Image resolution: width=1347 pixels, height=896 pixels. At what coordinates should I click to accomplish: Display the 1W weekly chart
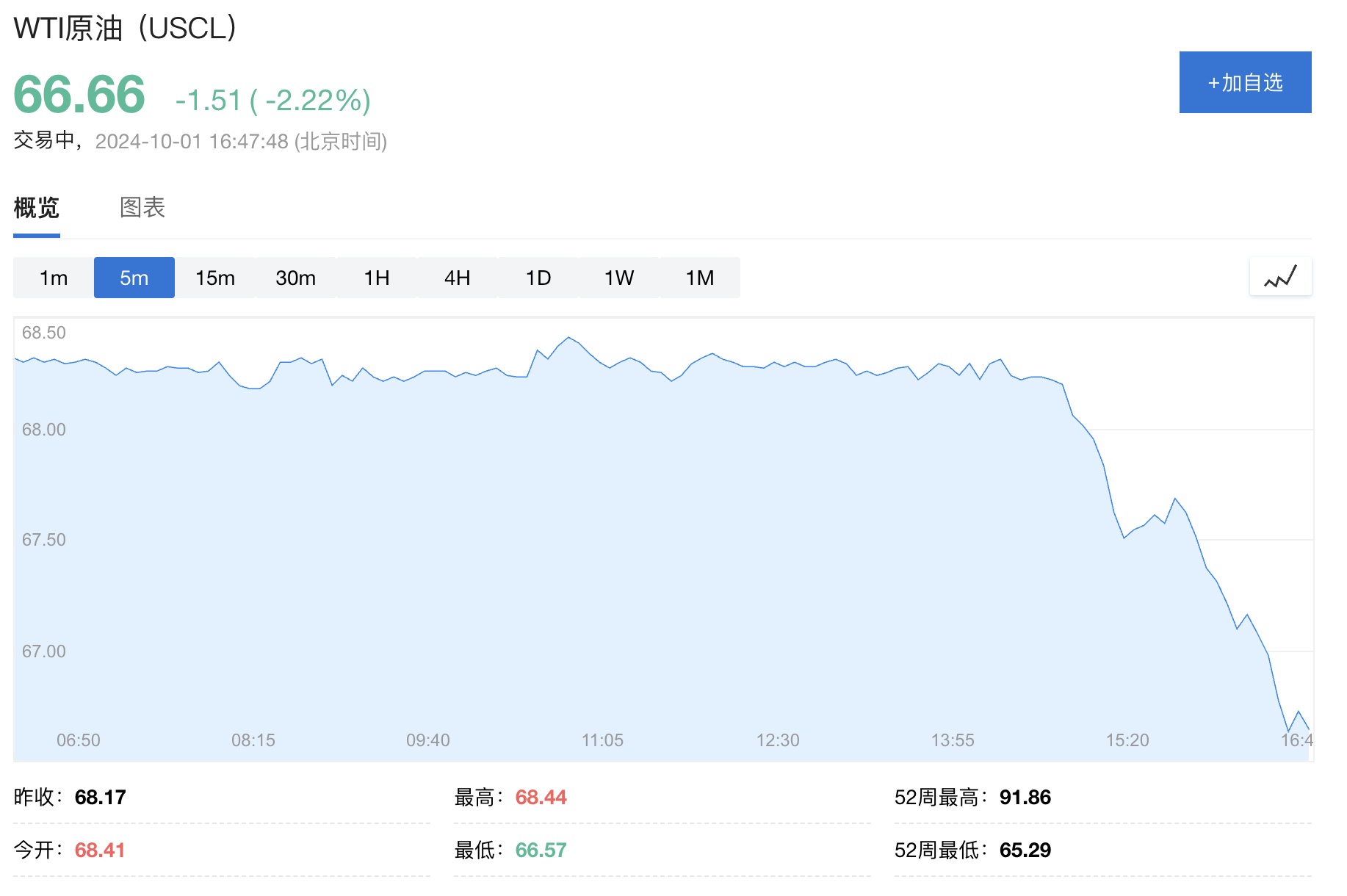pyautogui.click(x=619, y=278)
